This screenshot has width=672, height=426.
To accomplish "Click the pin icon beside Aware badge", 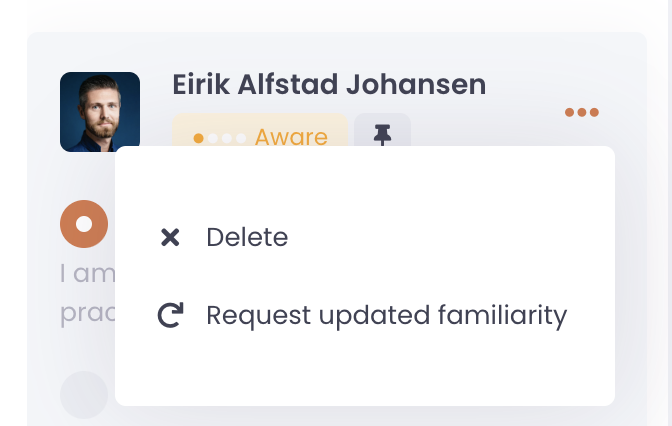I will (x=382, y=135).
